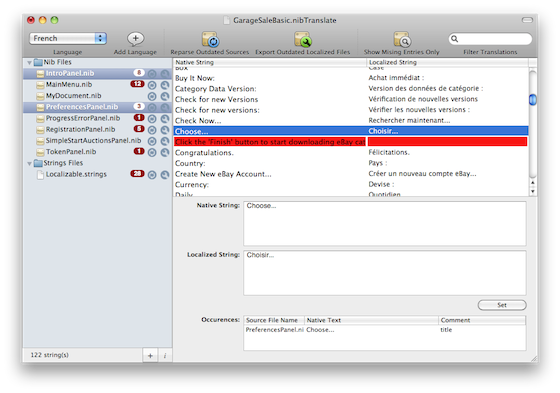Select ProgressErrorPanel.nib in the sidebar
Viewport: 560px width, 393px height.
pos(83,118)
